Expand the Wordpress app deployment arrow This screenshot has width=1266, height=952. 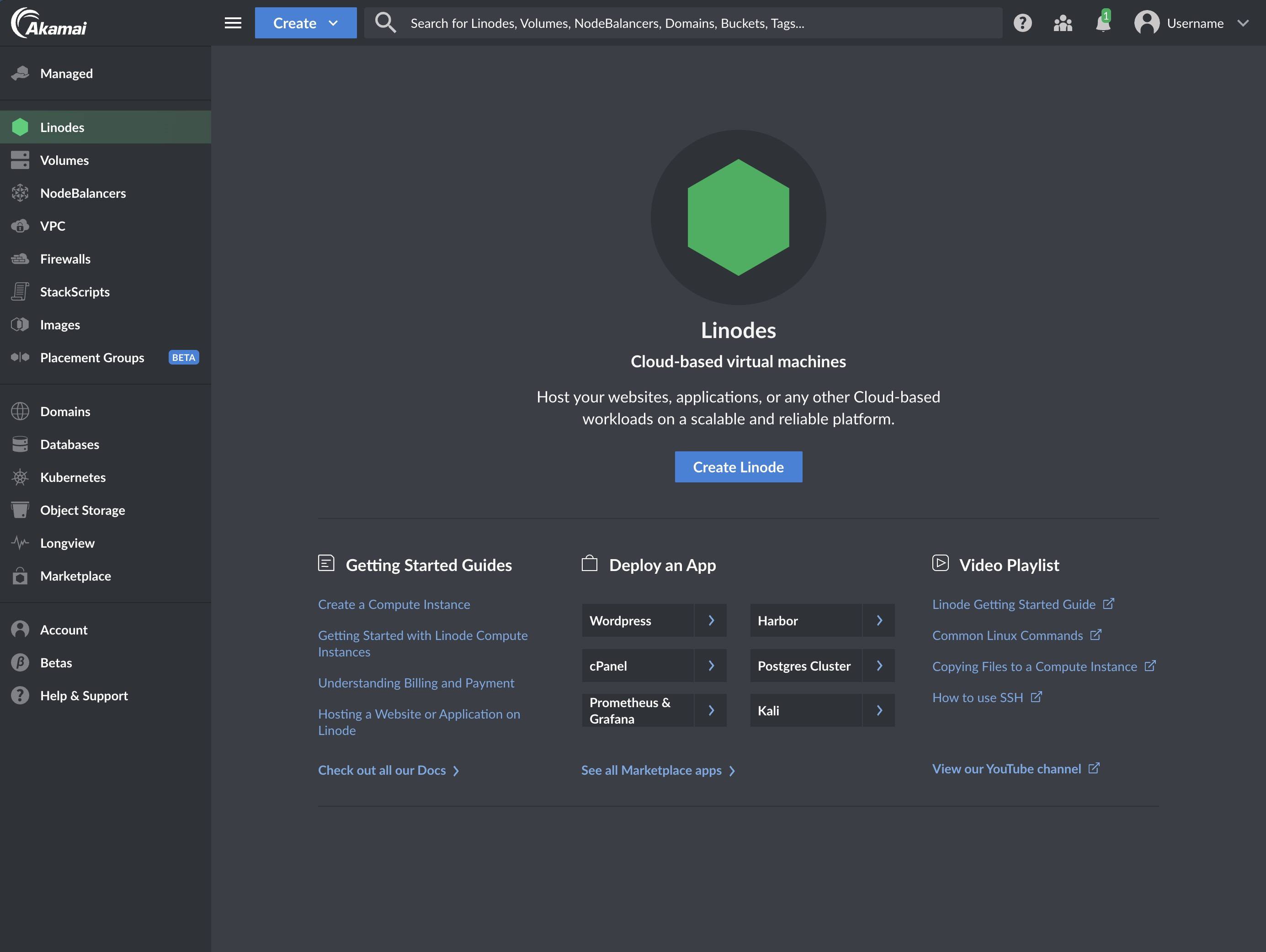click(712, 620)
